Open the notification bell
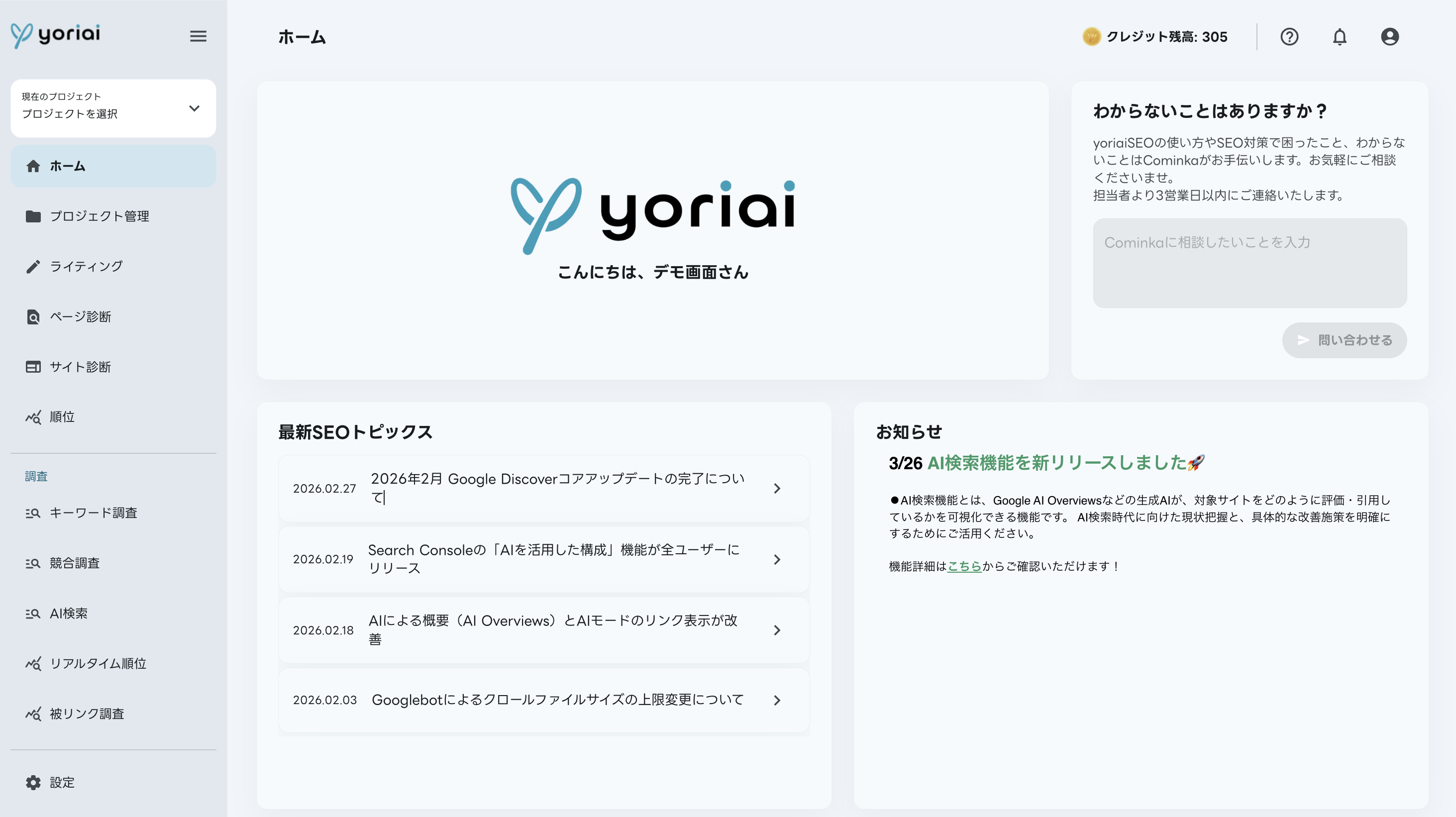 tap(1340, 37)
